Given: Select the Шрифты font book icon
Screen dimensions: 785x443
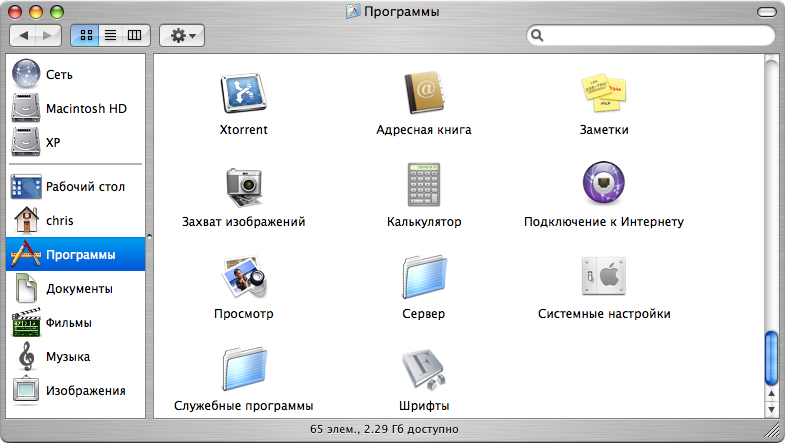Looking at the screenshot, I should point(424,369).
